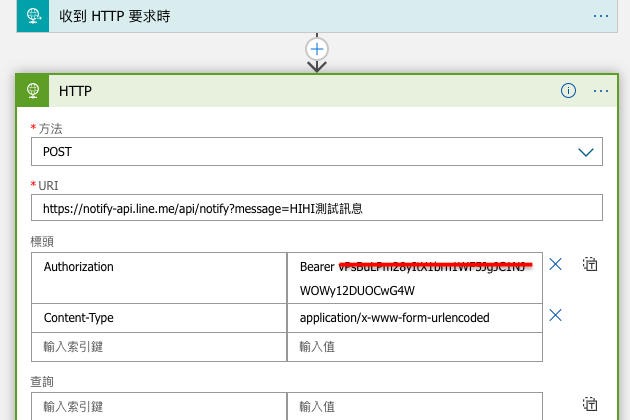Click the Authorization header key cell
The height and width of the screenshot is (420, 630).
point(159,278)
